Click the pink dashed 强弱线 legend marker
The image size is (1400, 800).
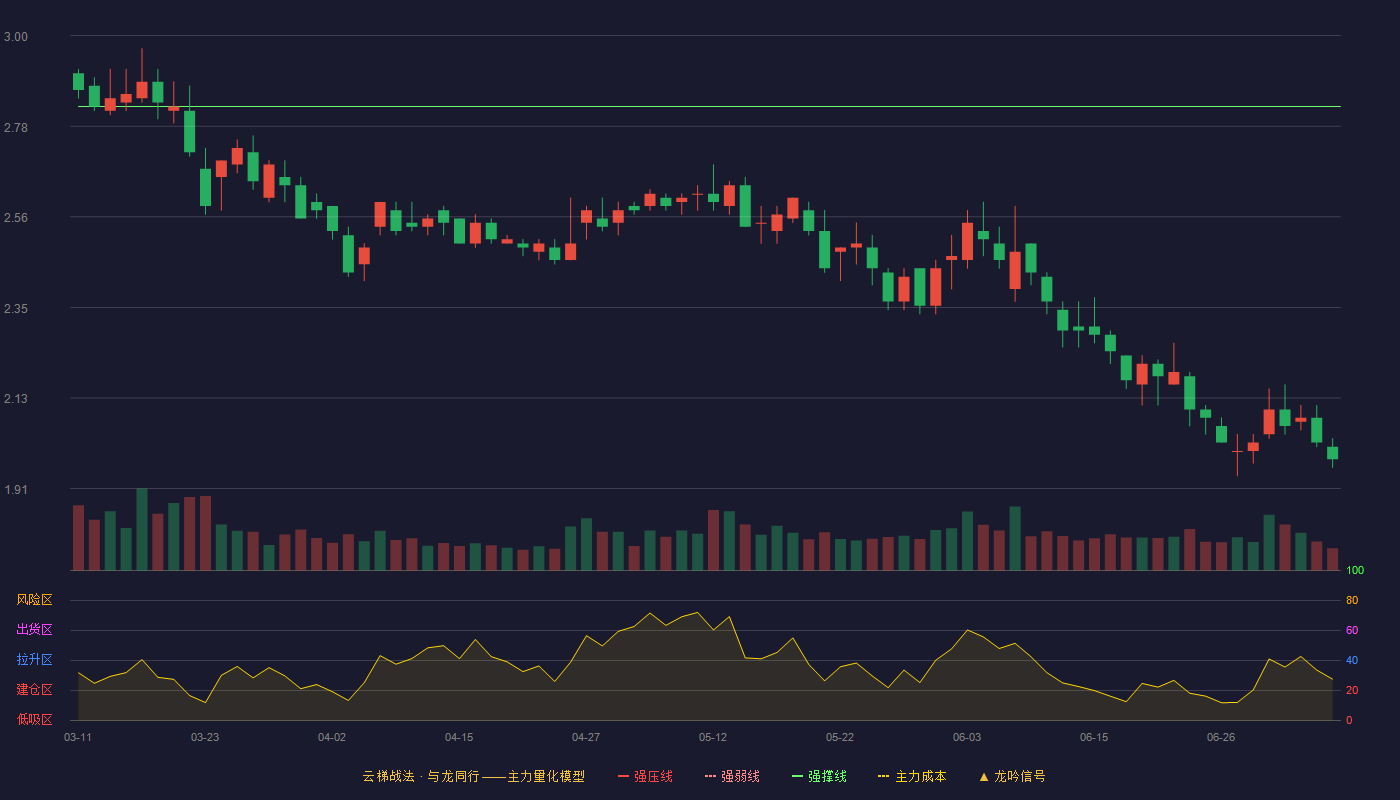(x=710, y=776)
